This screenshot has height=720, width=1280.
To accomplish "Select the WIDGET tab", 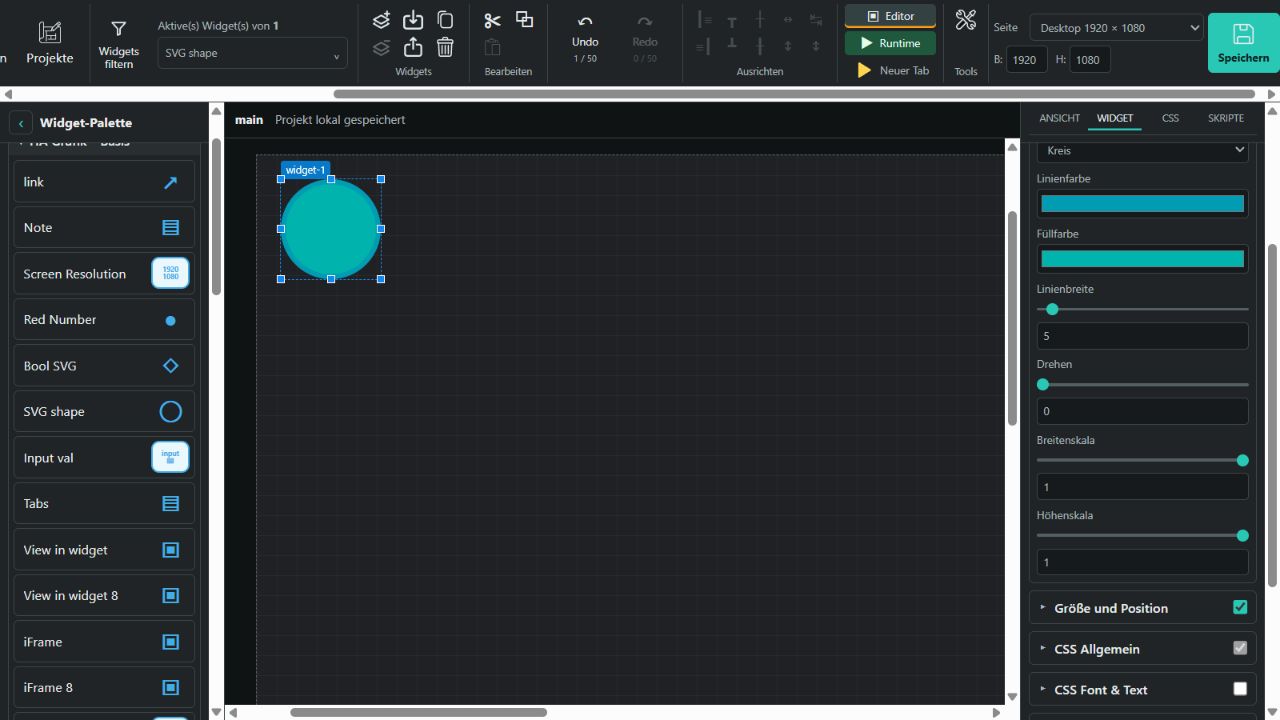I will pos(1115,118).
